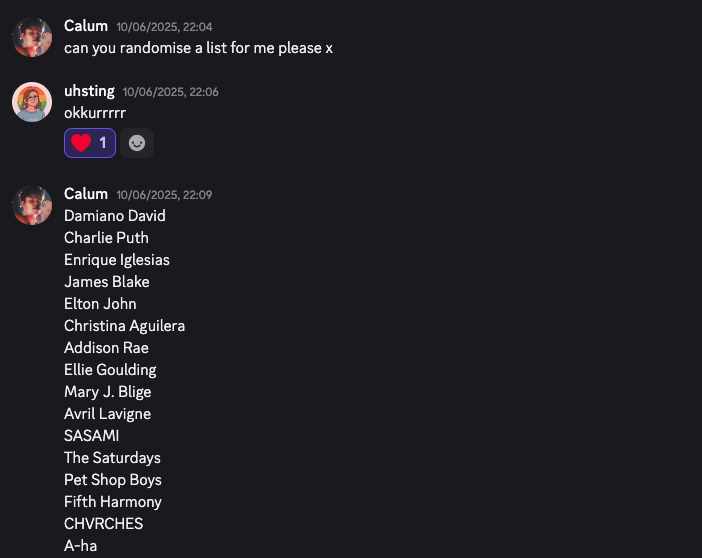
Task: Open the Calum username on the 22:04 message
Action: tap(86, 26)
